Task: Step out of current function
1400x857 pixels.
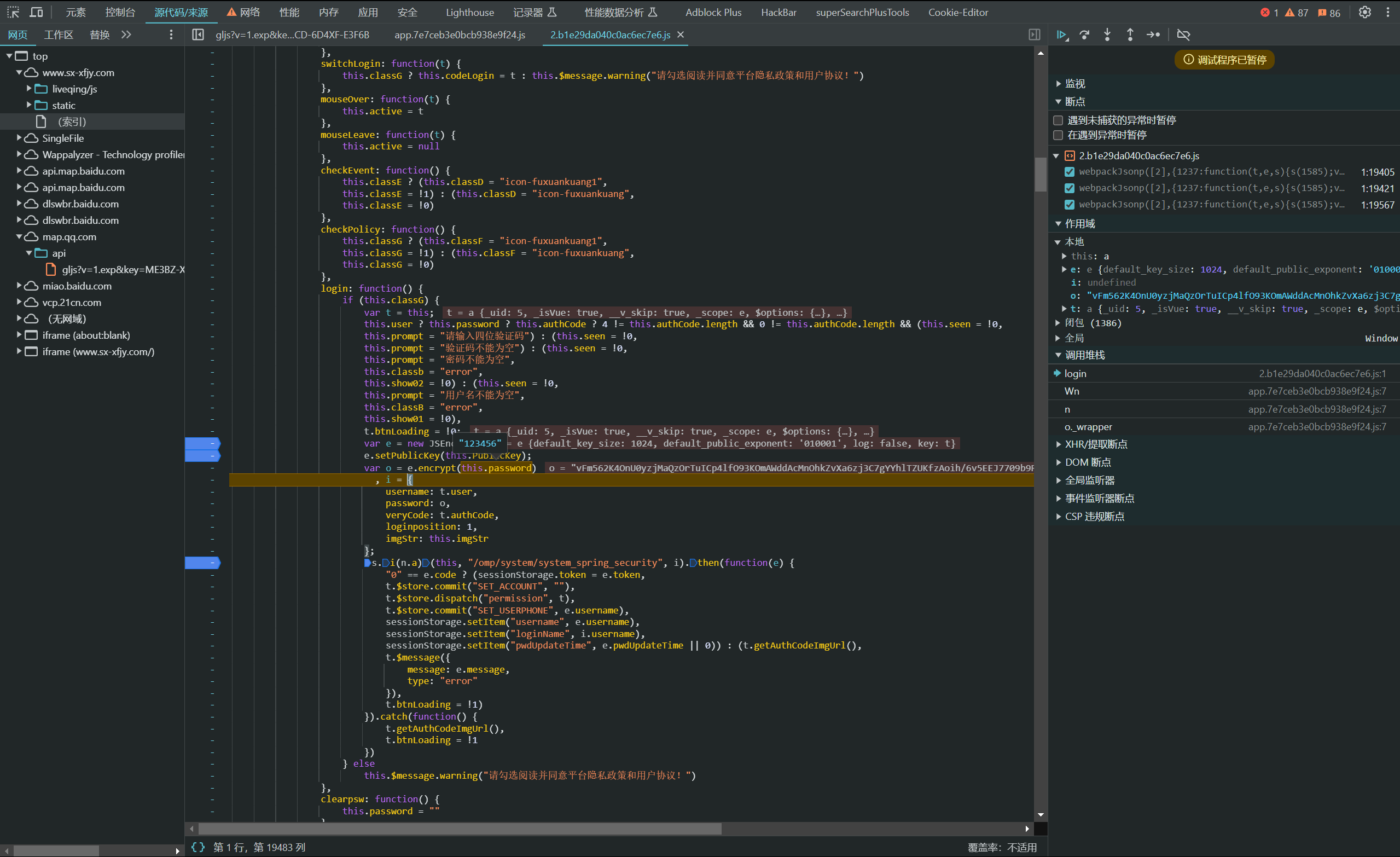Action: [1130, 34]
